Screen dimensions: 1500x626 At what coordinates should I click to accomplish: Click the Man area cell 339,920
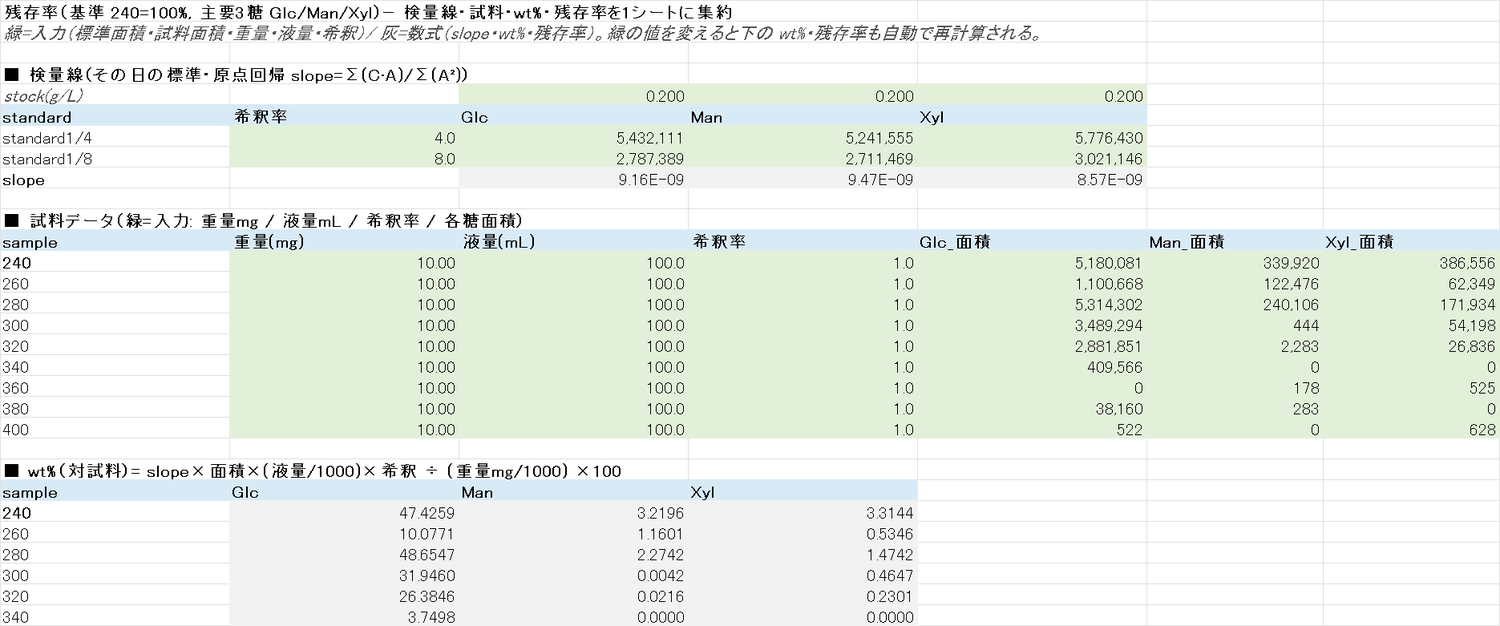(1234, 263)
